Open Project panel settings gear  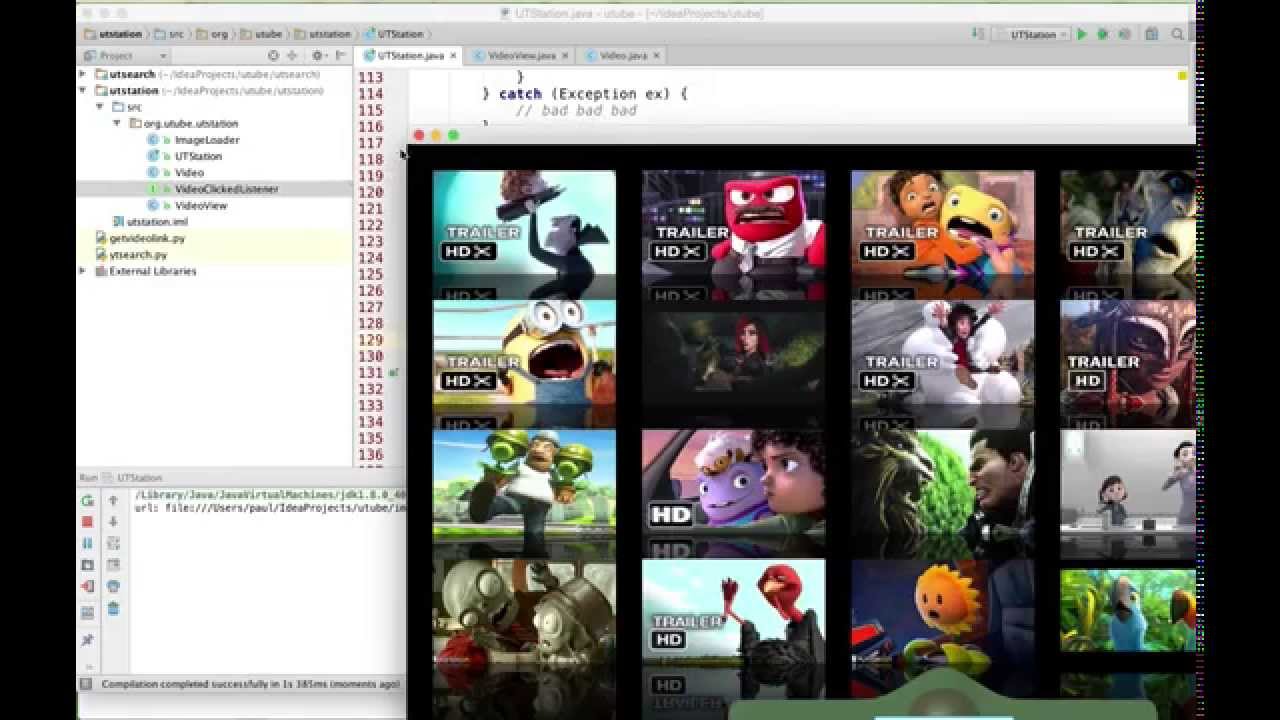319,56
